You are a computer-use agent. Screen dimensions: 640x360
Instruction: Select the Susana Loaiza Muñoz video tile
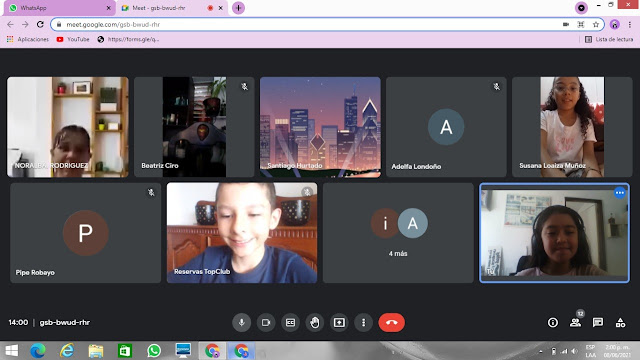[x=572, y=127]
